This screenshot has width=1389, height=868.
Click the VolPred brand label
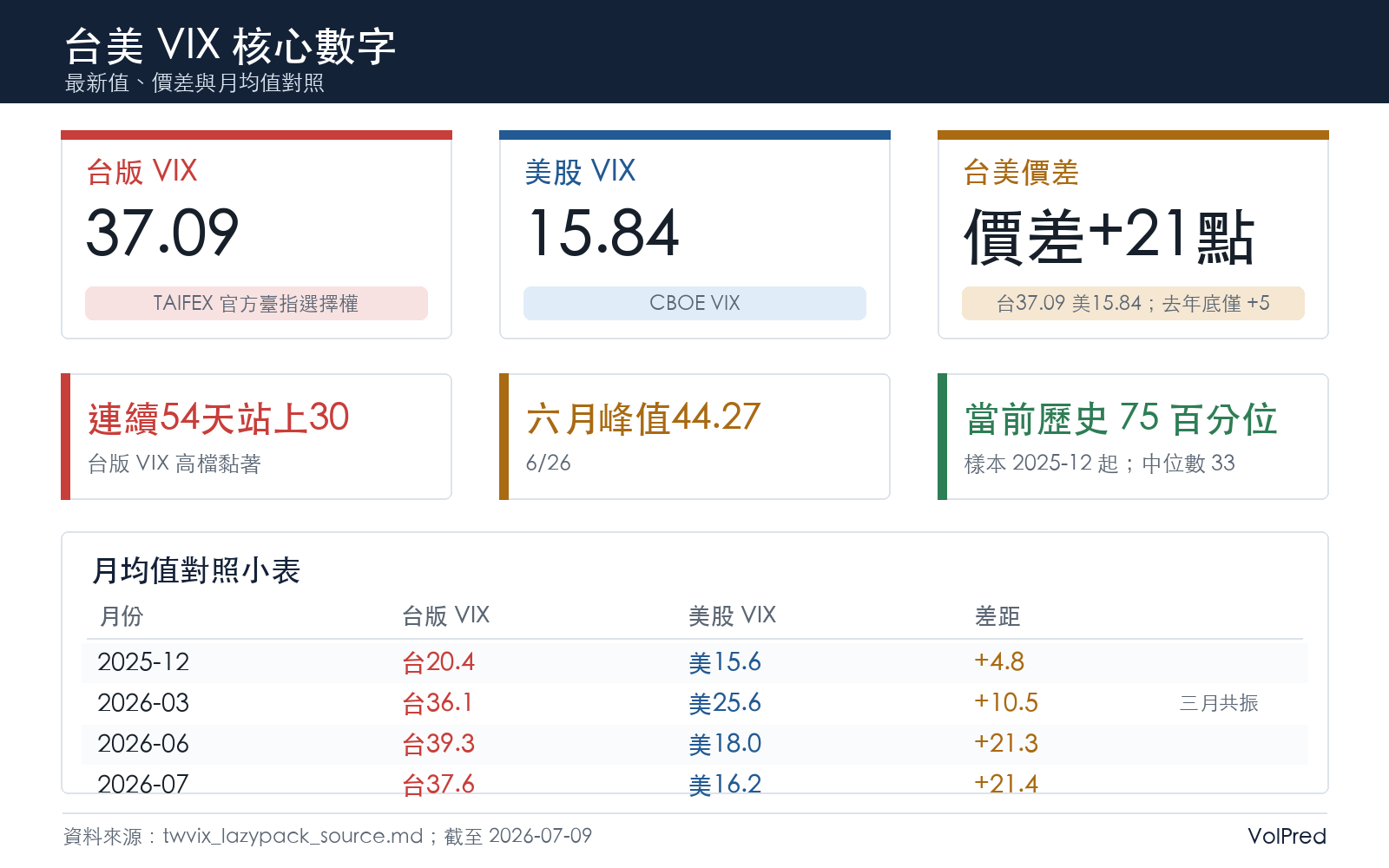coord(1287,836)
